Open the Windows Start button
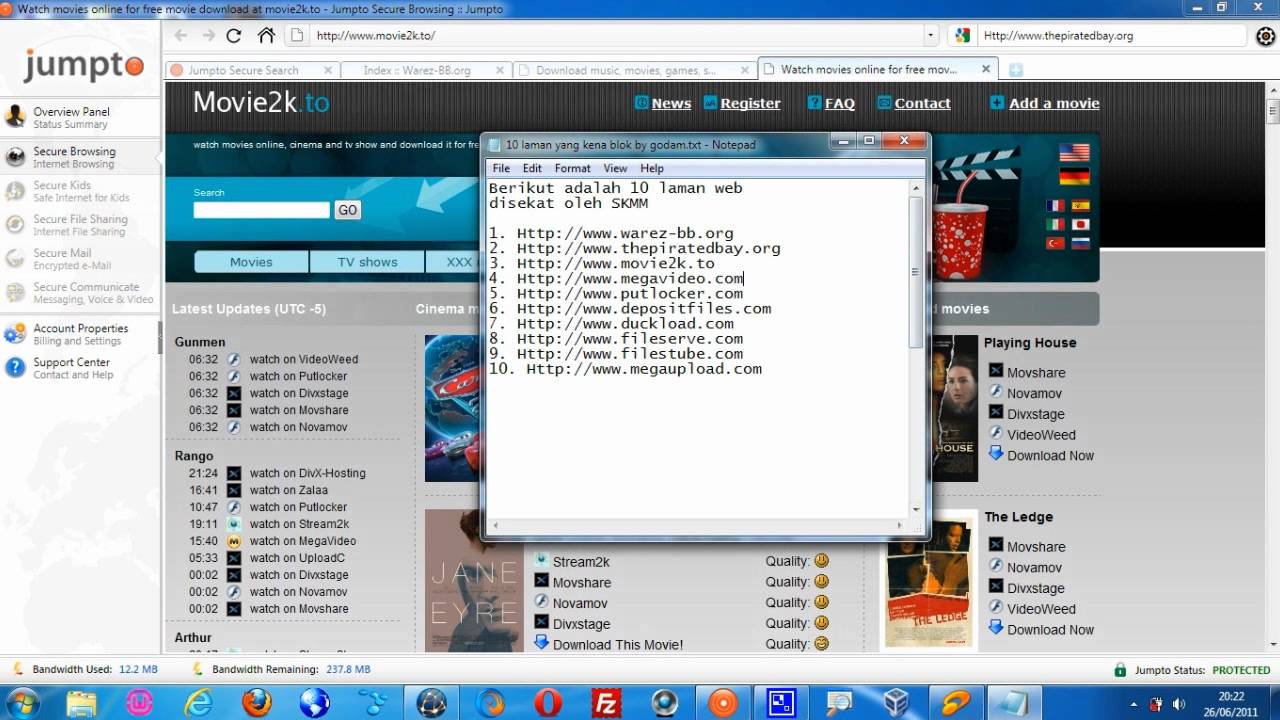 point(22,702)
